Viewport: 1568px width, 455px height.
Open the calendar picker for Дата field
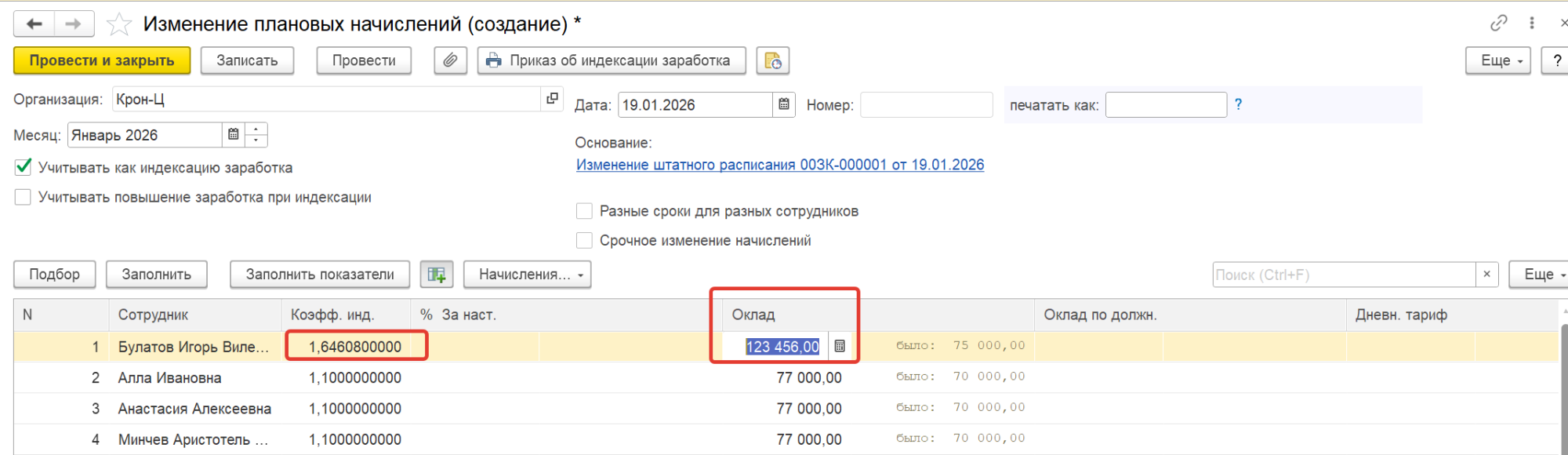(x=783, y=104)
